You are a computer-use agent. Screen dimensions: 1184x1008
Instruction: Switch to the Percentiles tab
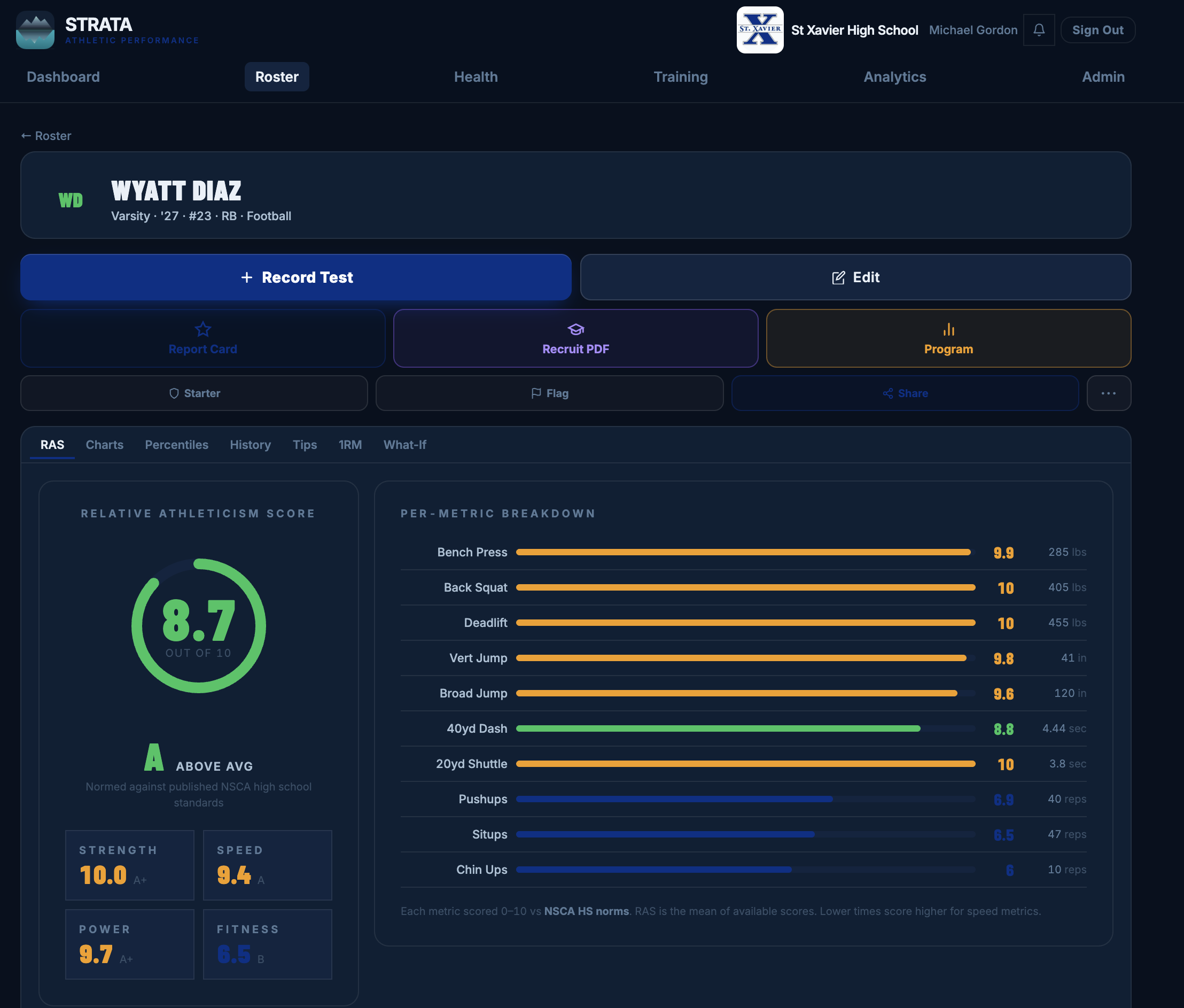(x=176, y=445)
